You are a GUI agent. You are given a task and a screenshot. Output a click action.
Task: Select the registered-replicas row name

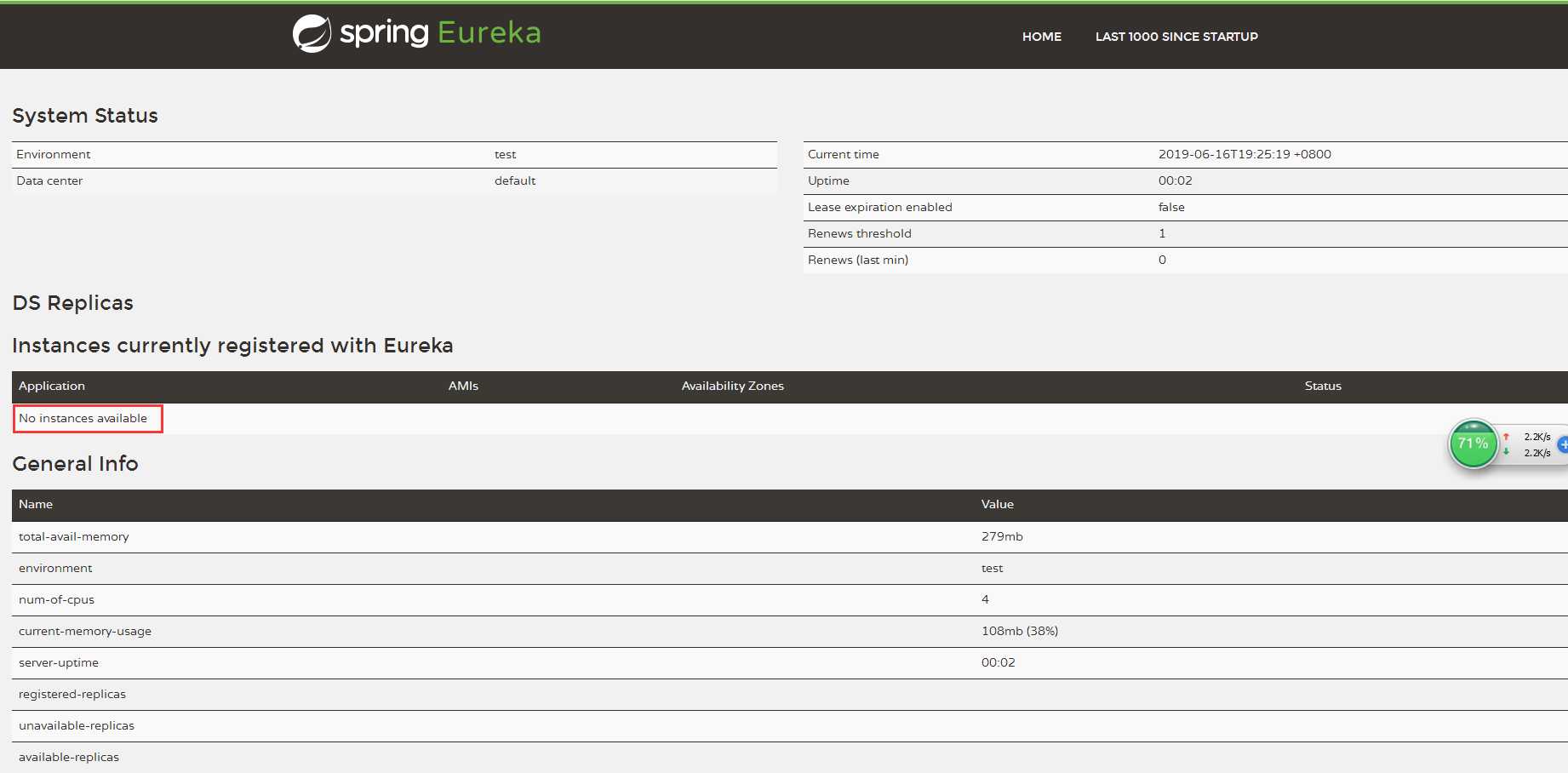click(72, 694)
